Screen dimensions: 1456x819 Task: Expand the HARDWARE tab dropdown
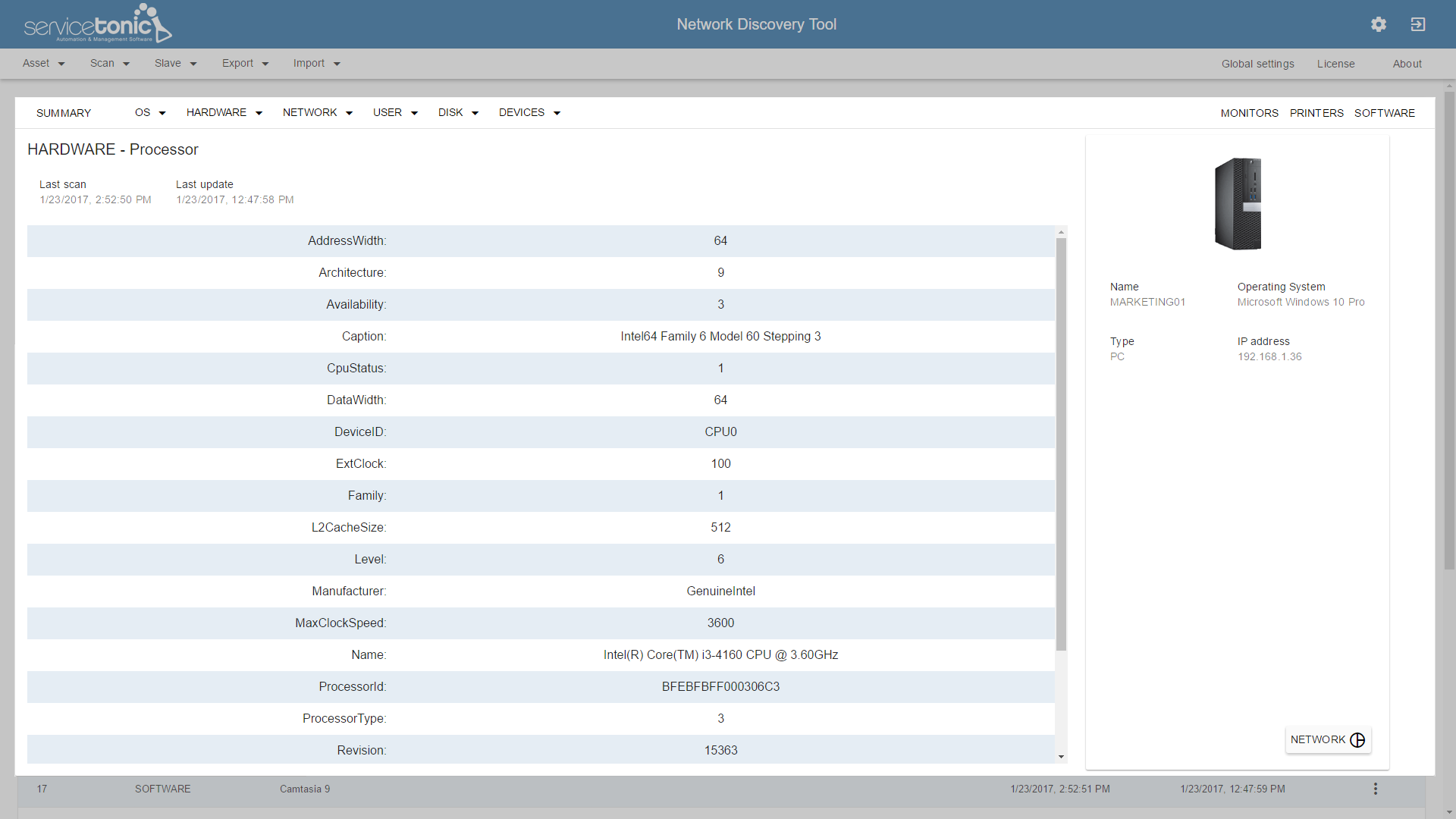tap(224, 113)
